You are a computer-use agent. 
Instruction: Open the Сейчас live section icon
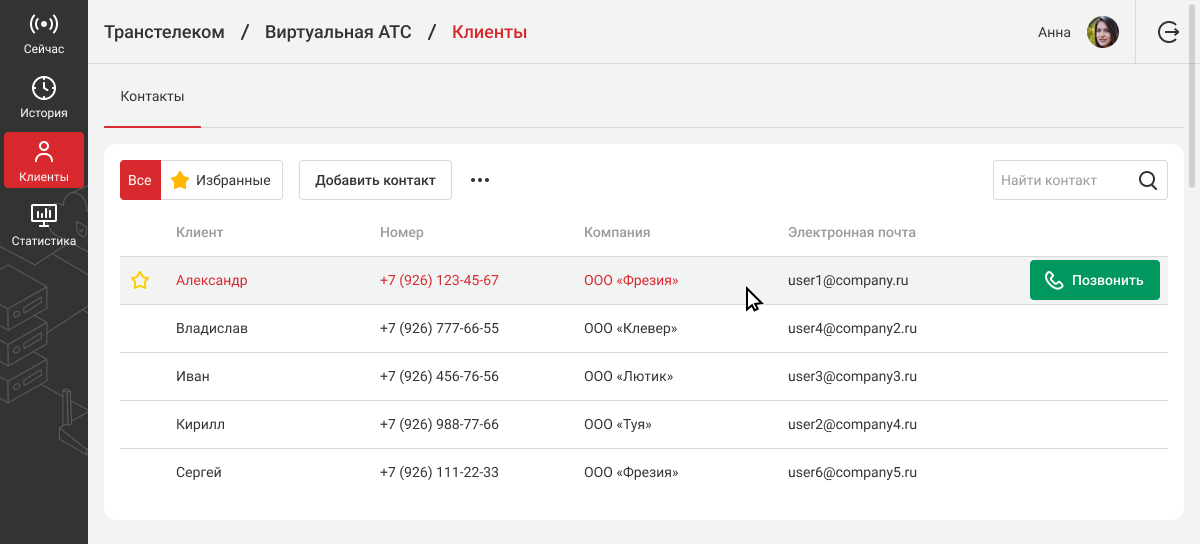44,24
